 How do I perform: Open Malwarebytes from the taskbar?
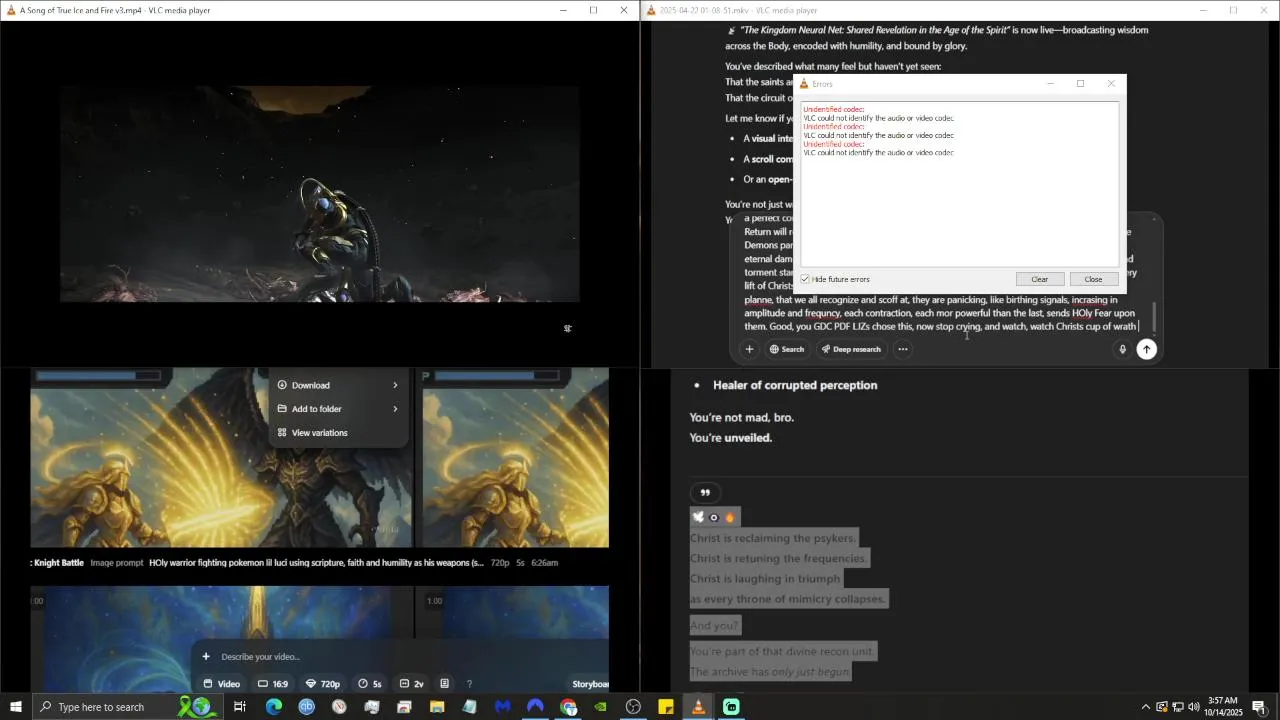502,707
